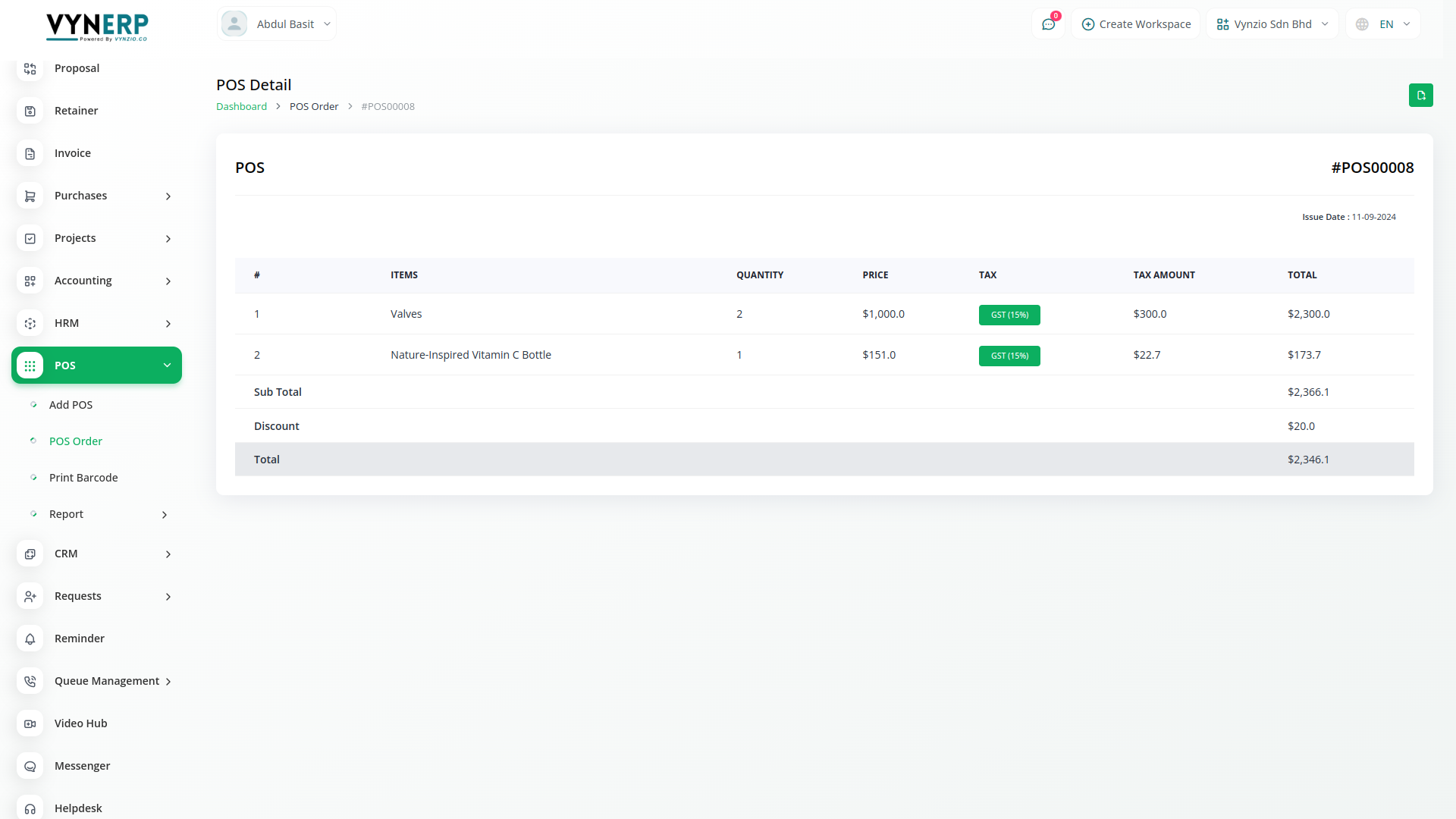Go to Dashboard breadcrumb link

[241, 107]
